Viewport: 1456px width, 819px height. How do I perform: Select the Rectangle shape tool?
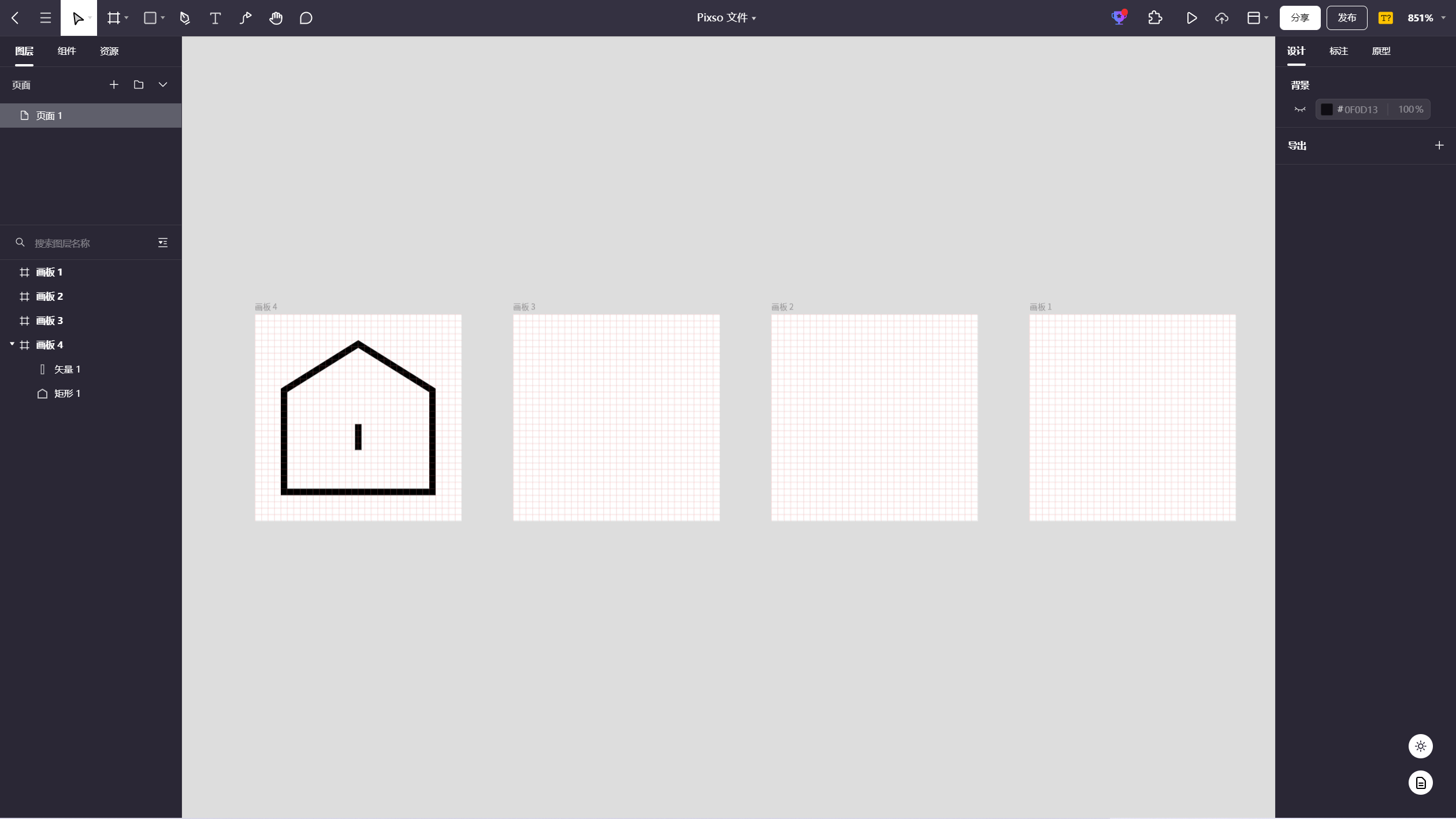click(x=150, y=18)
